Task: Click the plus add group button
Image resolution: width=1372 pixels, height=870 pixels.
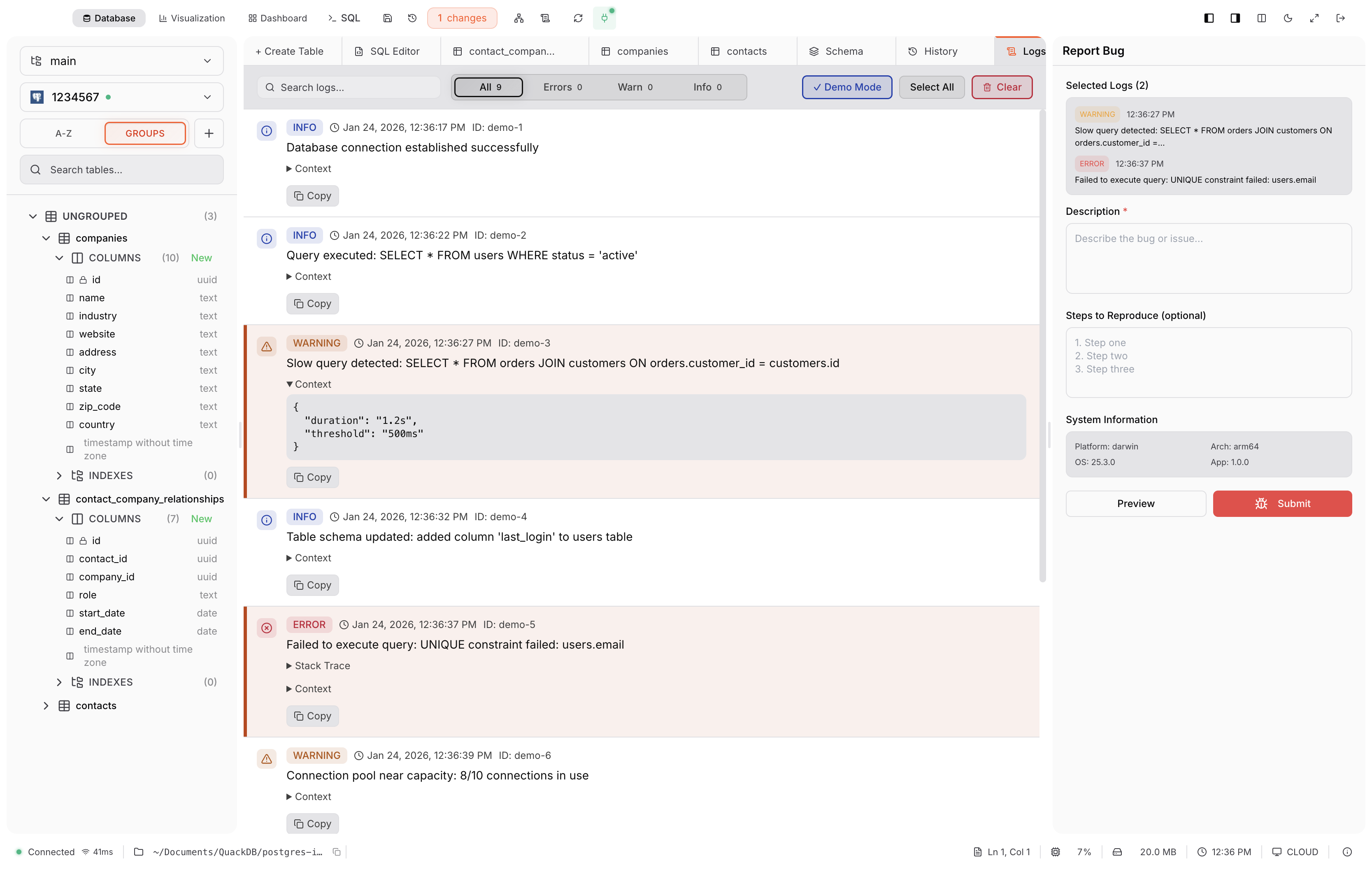Action: pyautogui.click(x=209, y=133)
